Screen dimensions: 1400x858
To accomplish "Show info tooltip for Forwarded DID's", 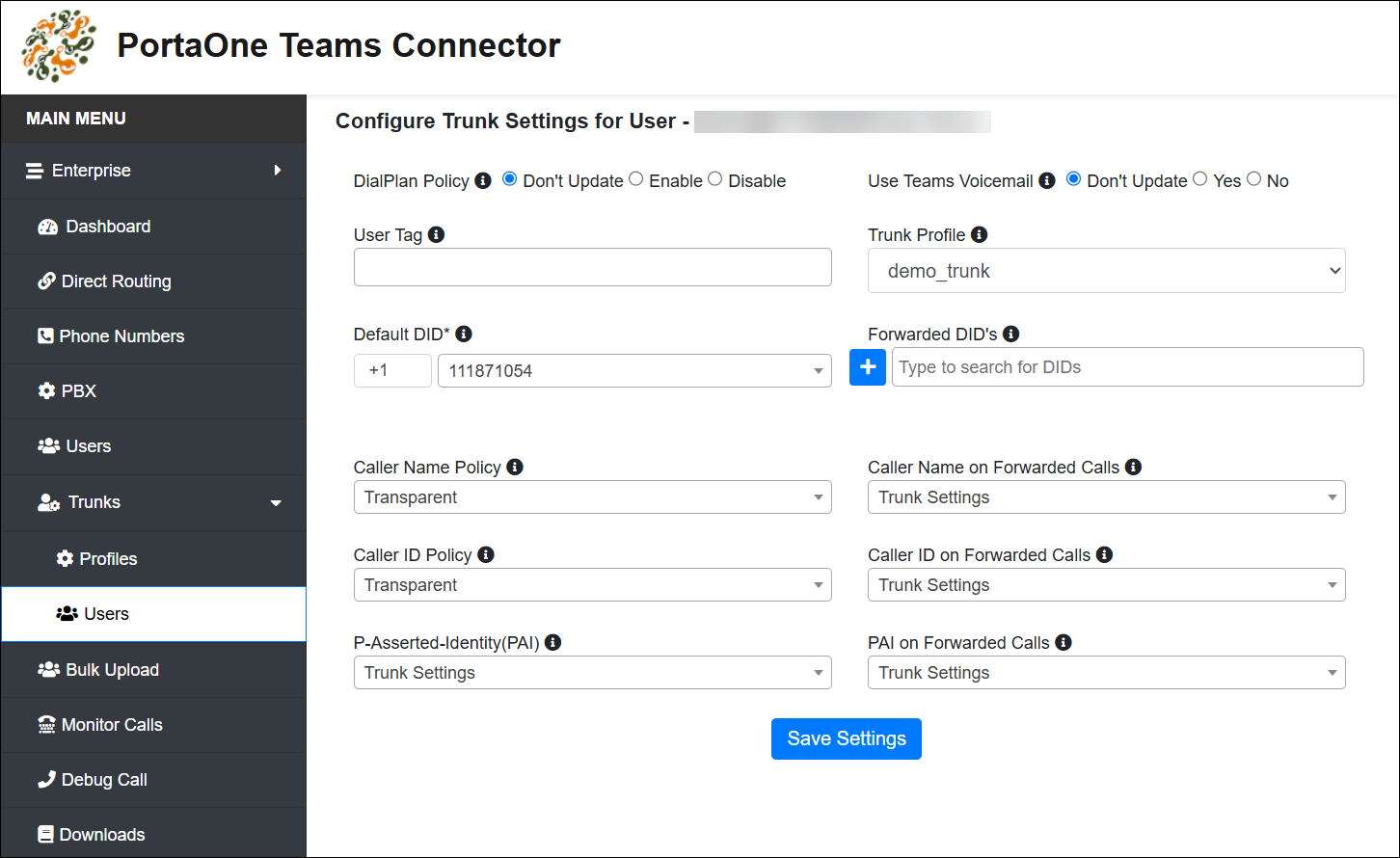I will point(1011,334).
